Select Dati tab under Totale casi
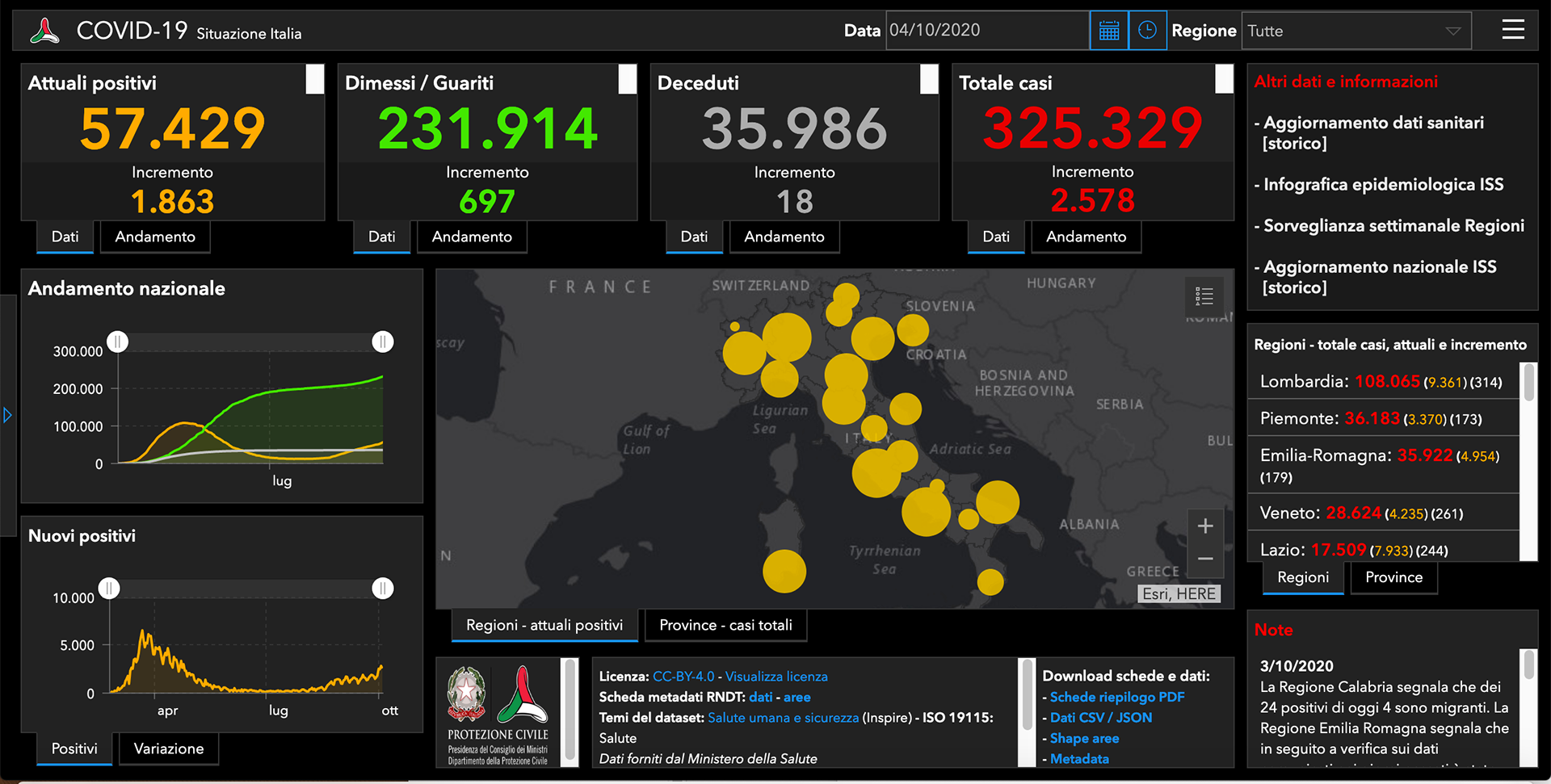Image resolution: width=1551 pixels, height=784 pixels. click(x=996, y=237)
